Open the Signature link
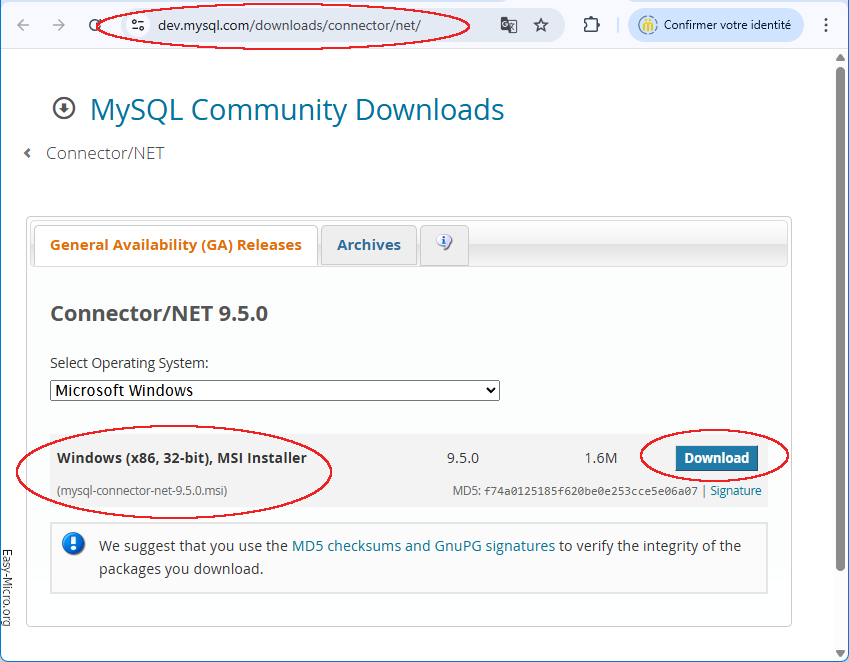This screenshot has width=849, height=662. pos(735,491)
